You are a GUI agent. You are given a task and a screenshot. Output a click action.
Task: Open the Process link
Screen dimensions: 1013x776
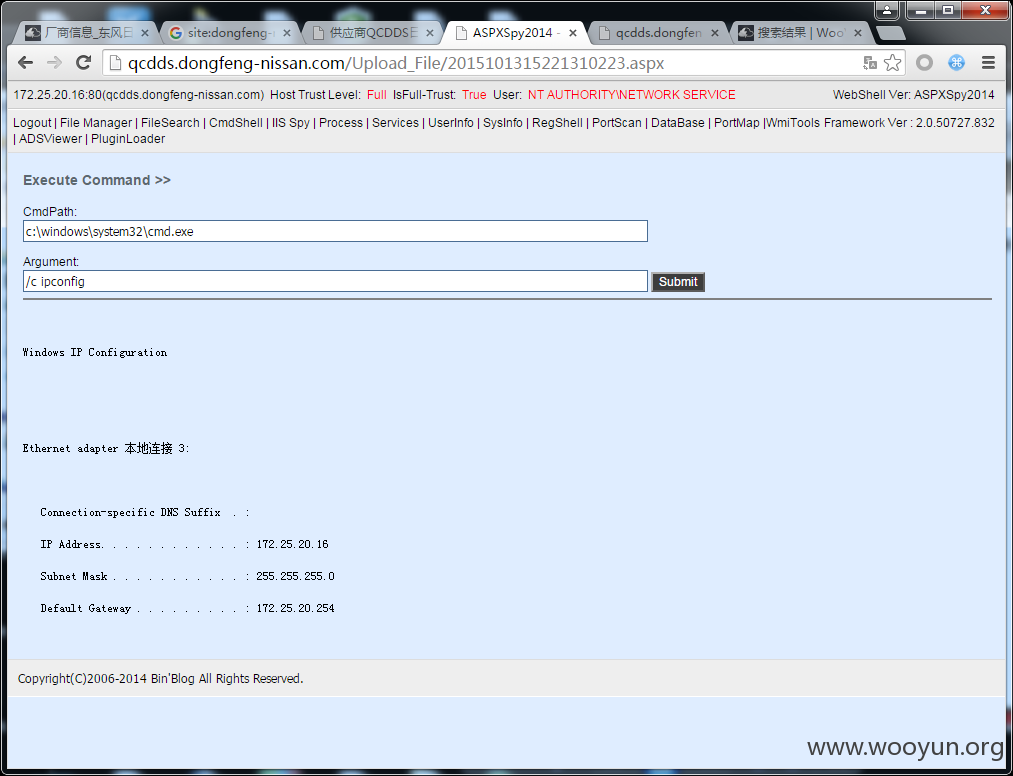340,123
